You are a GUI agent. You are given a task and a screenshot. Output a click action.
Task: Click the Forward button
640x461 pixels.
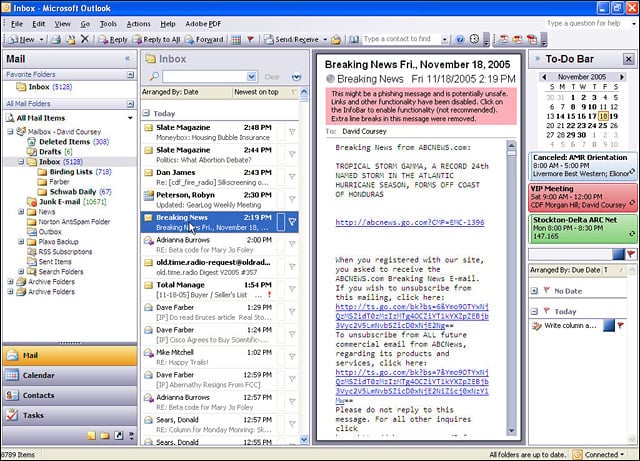(204, 40)
